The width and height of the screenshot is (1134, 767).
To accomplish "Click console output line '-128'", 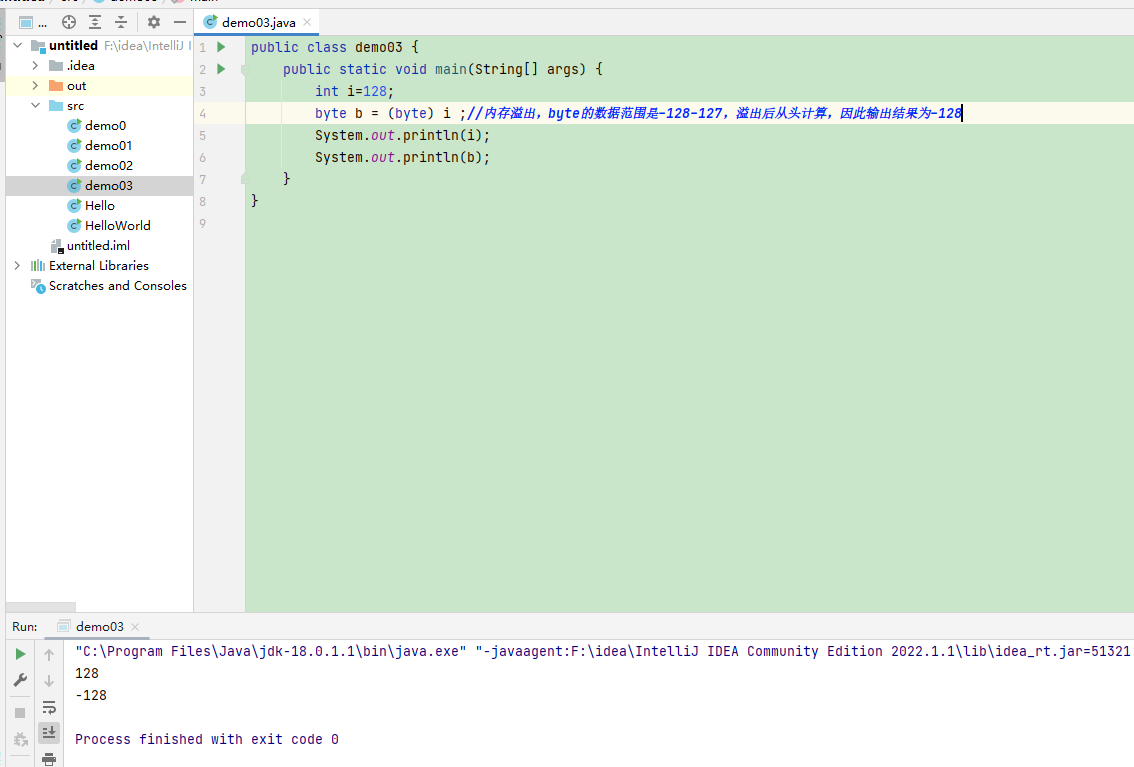I will 90,695.
